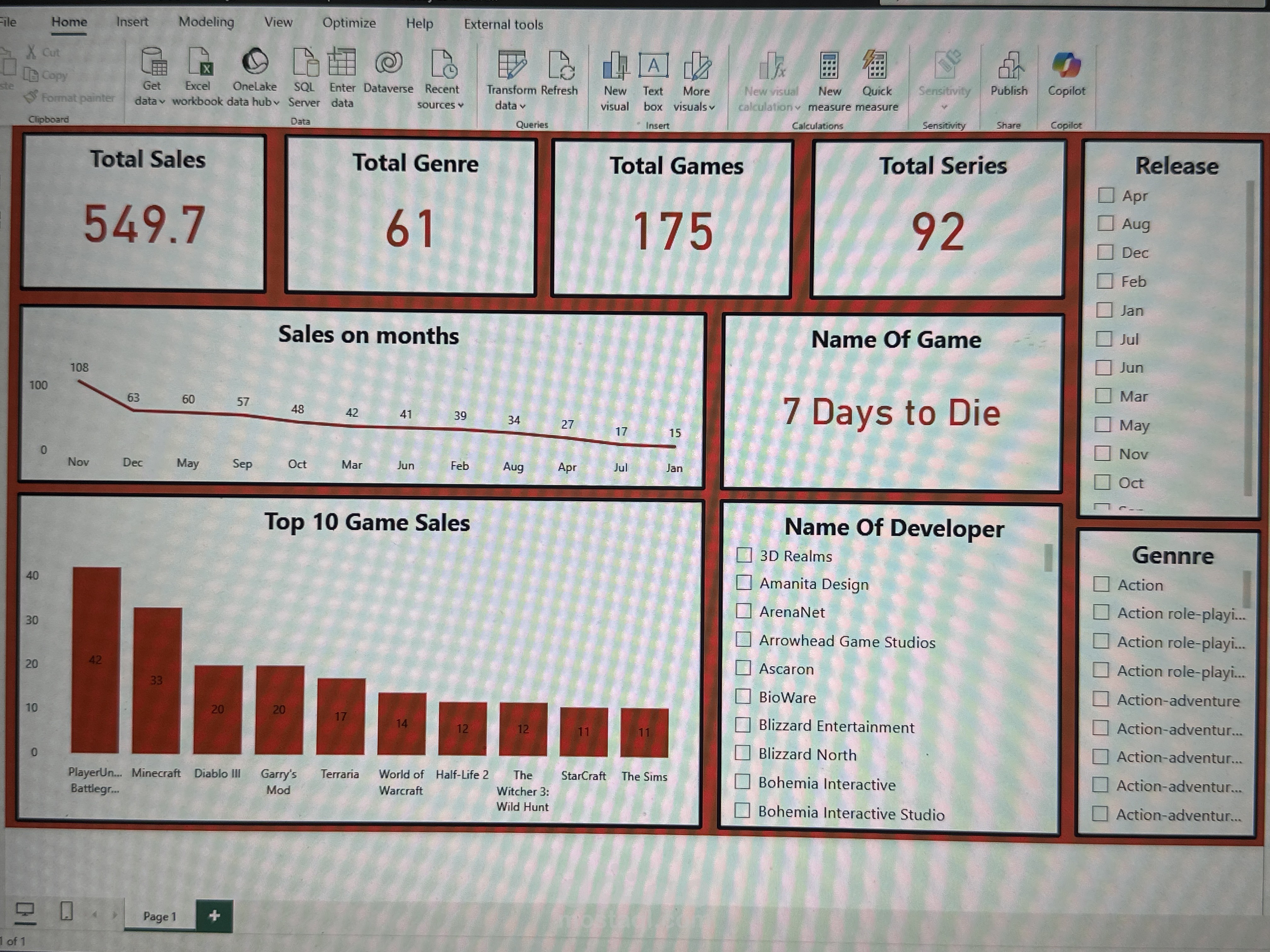Insert a New visual
This screenshot has width=1270, height=952.
615,82
